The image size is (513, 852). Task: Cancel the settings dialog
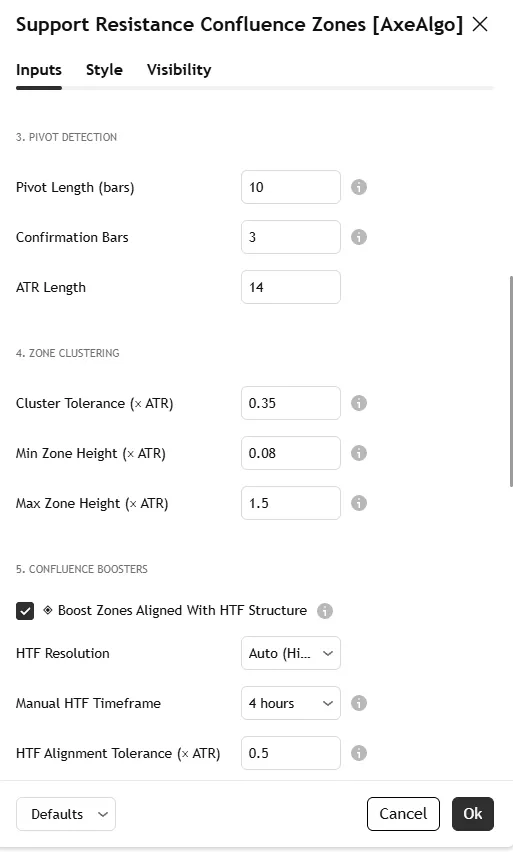(403, 814)
